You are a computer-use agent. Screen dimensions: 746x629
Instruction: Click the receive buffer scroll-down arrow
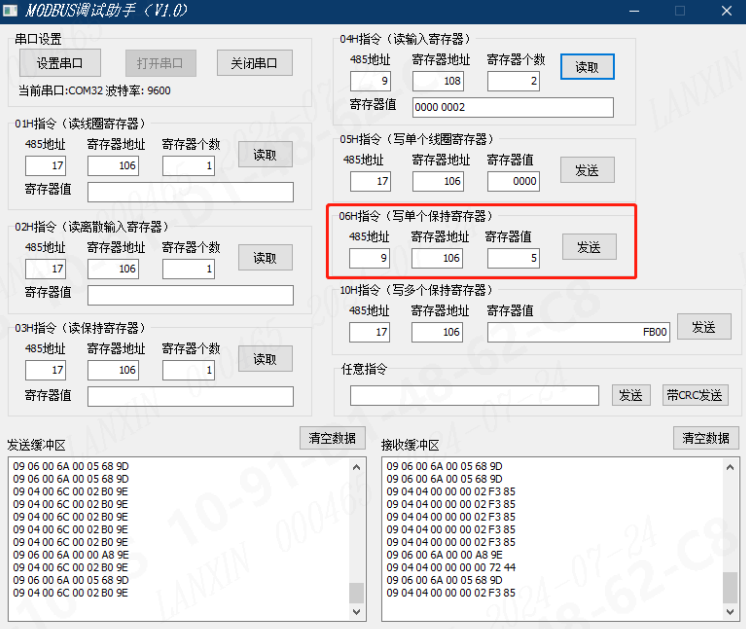[x=730, y=611]
